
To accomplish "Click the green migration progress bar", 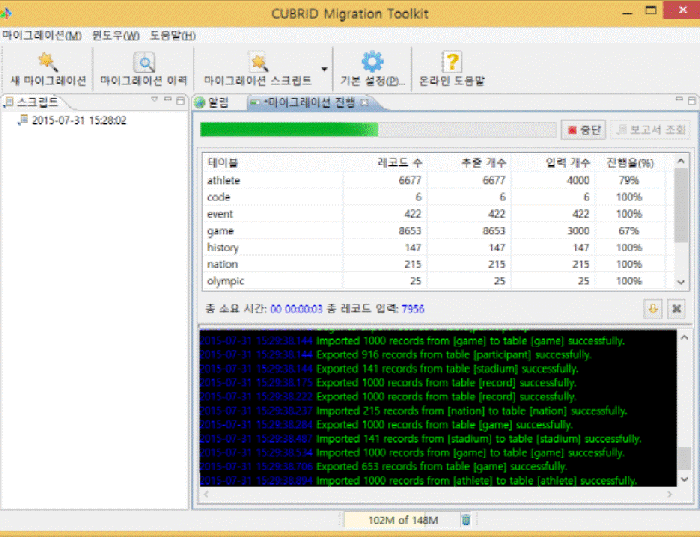I will [x=290, y=130].
